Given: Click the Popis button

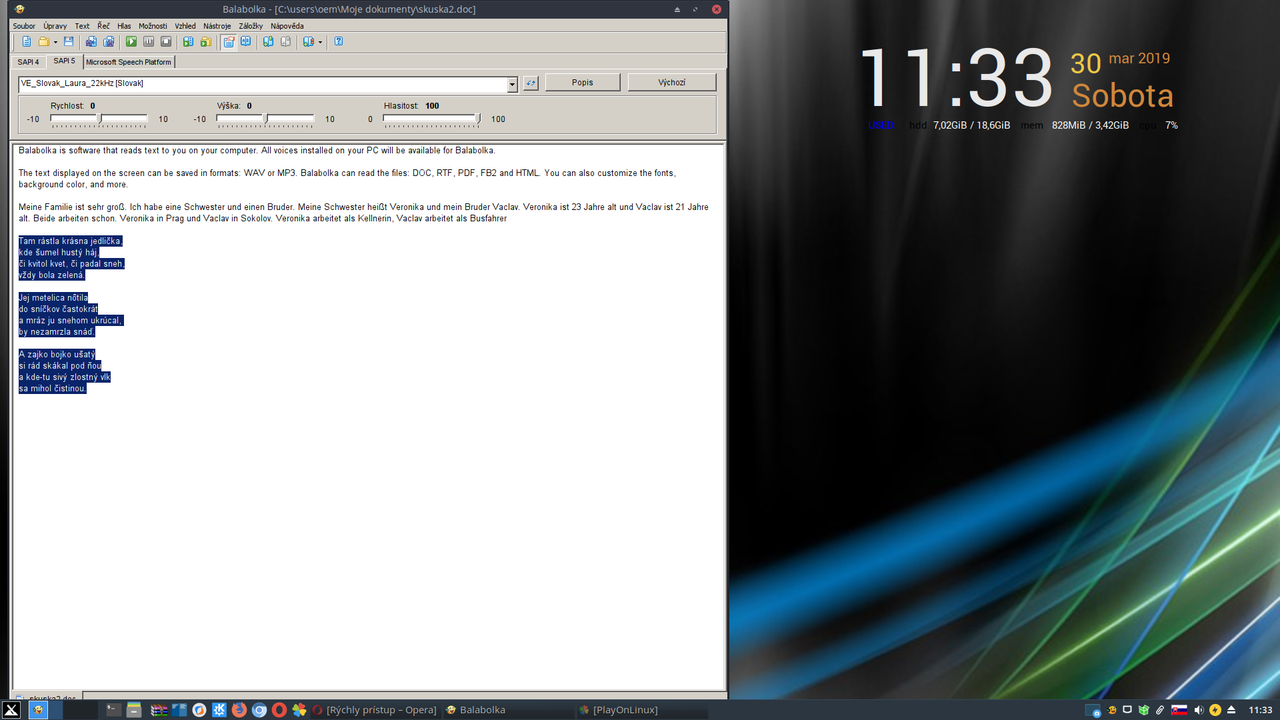Looking at the screenshot, I should 582,82.
